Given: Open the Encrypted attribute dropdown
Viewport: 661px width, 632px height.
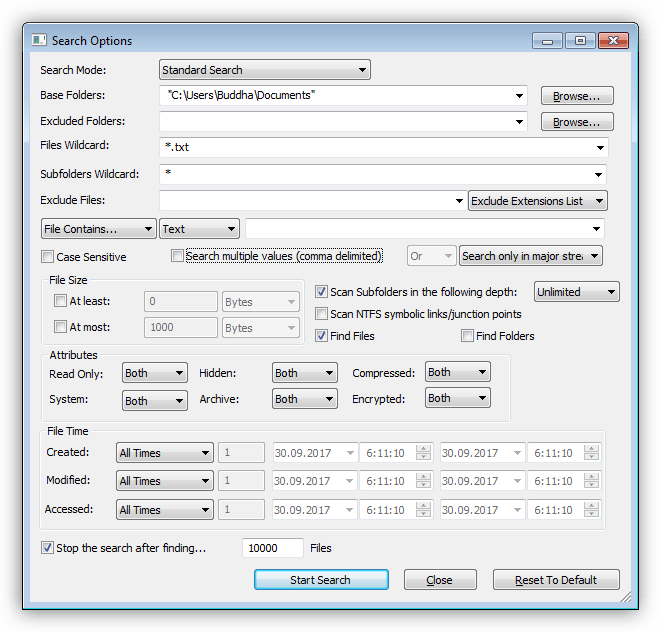Looking at the screenshot, I should [x=458, y=398].
